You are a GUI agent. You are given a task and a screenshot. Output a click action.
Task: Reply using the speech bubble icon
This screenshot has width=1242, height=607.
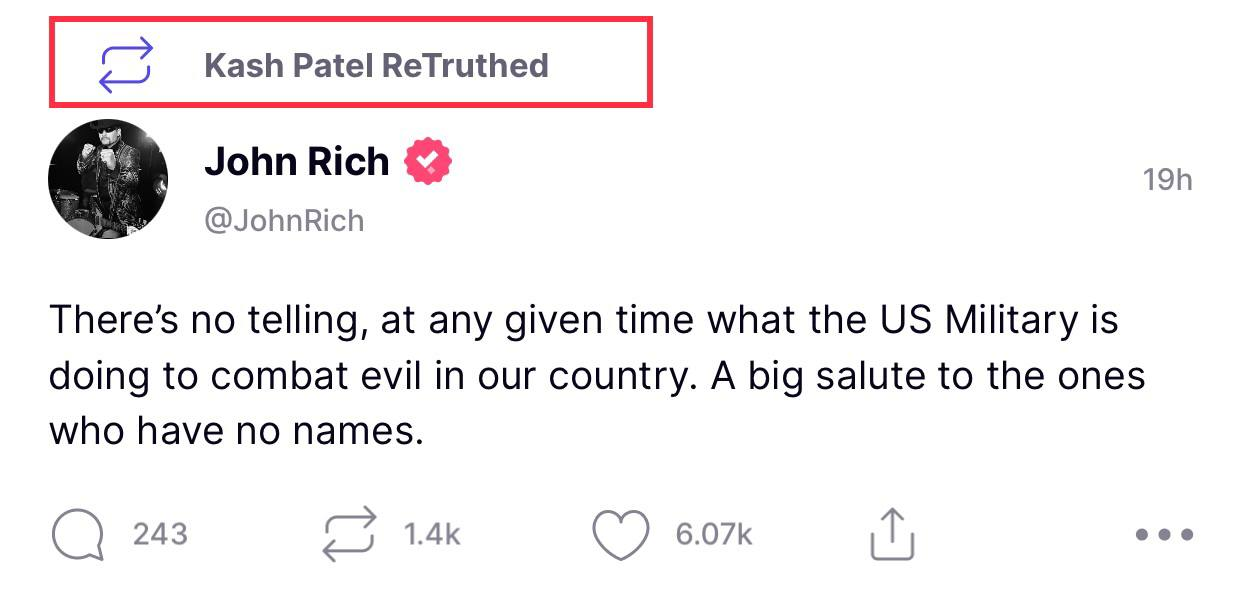(x=78, y=534)
